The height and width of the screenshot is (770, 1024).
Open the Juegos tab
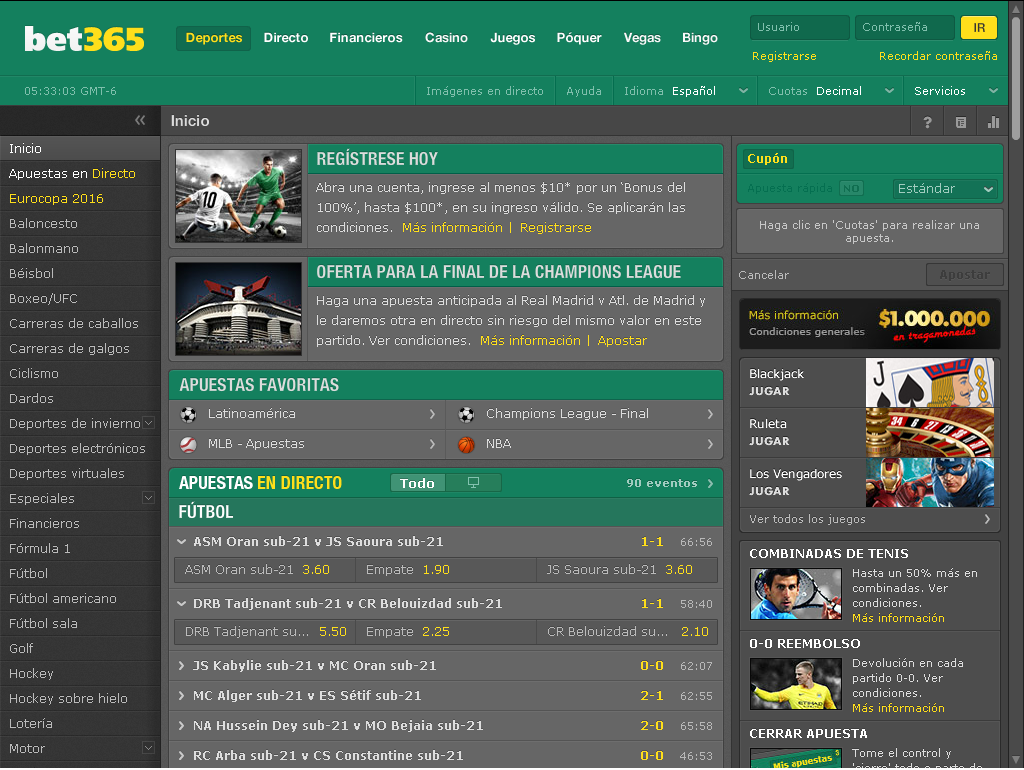click(513, 38)
